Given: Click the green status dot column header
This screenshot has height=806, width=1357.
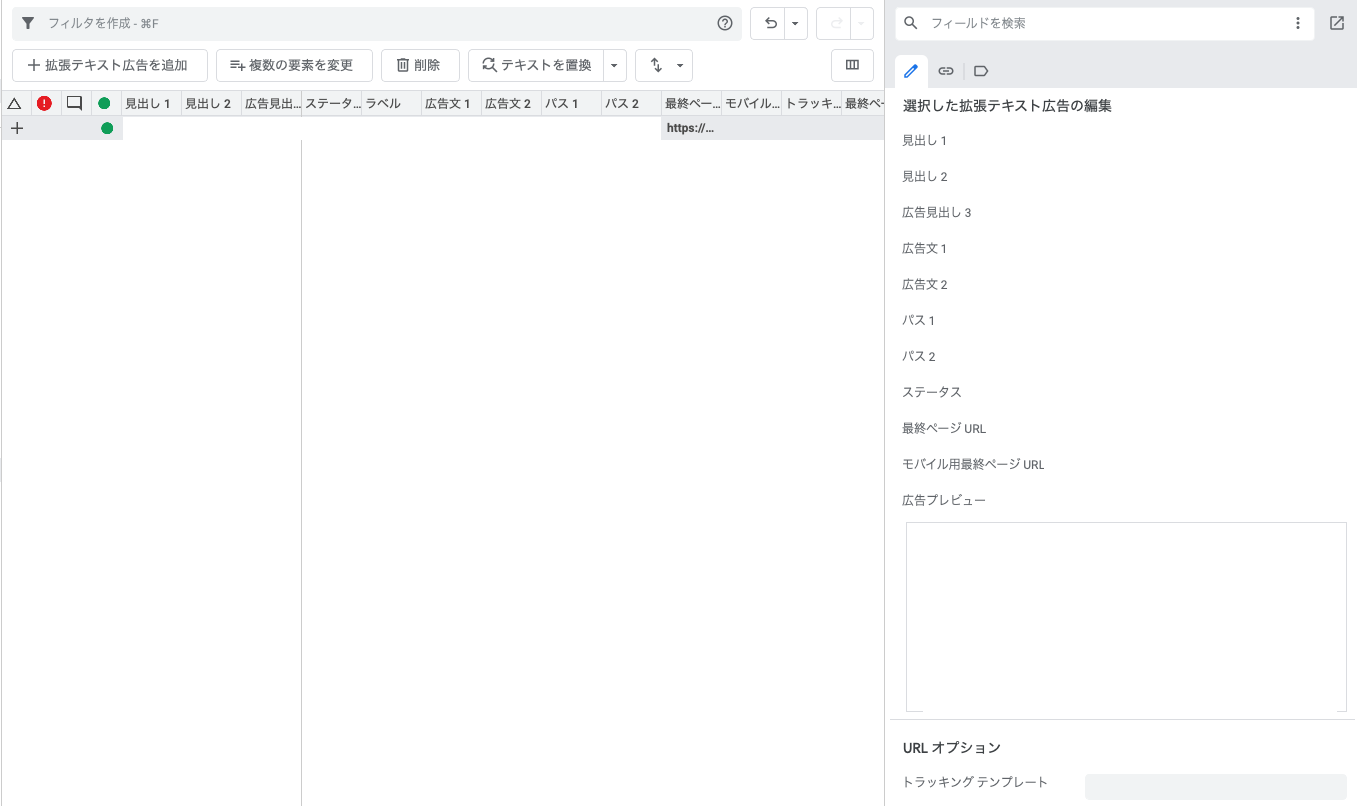Looking at the screenshot, I should [x=104, y=103].
